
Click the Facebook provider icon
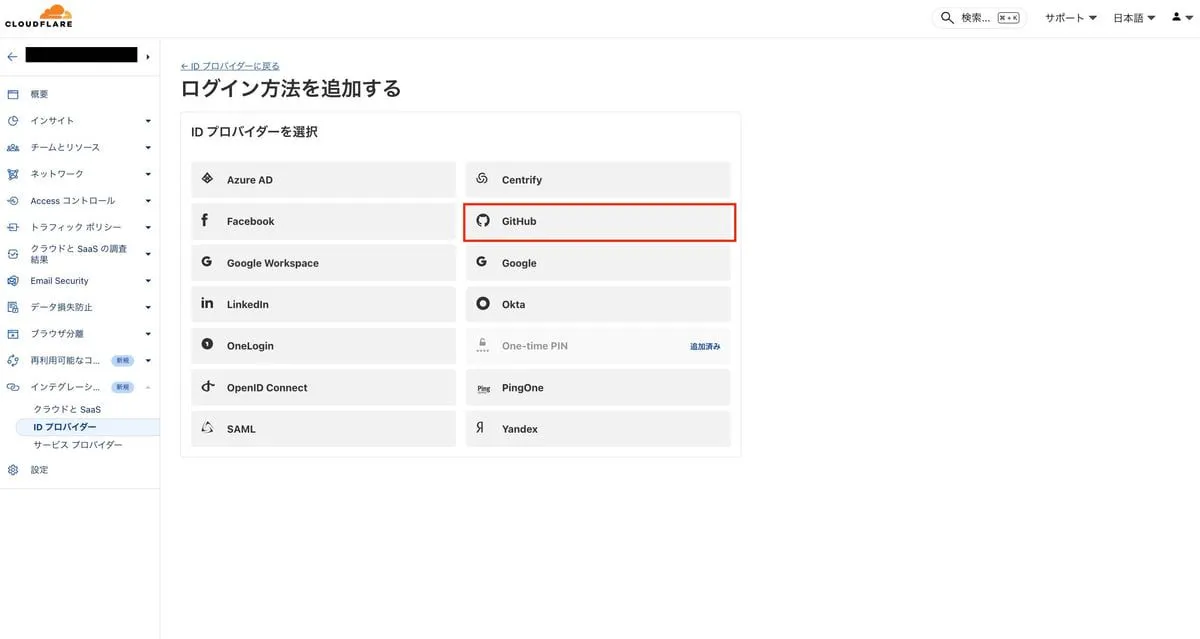tap(206, 221)
